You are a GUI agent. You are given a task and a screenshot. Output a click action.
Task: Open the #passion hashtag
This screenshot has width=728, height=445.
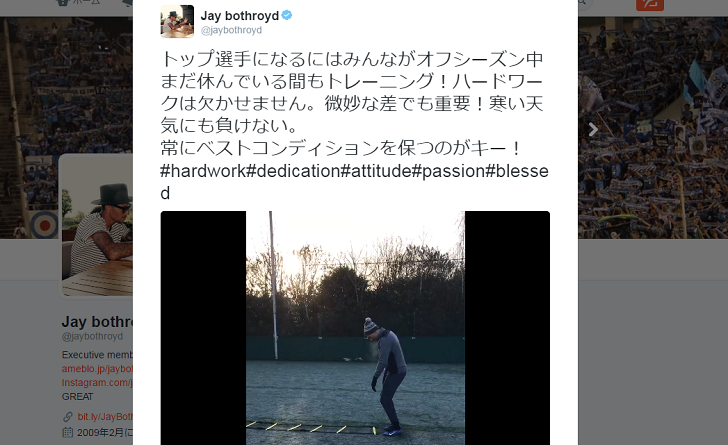pos(448,171)
